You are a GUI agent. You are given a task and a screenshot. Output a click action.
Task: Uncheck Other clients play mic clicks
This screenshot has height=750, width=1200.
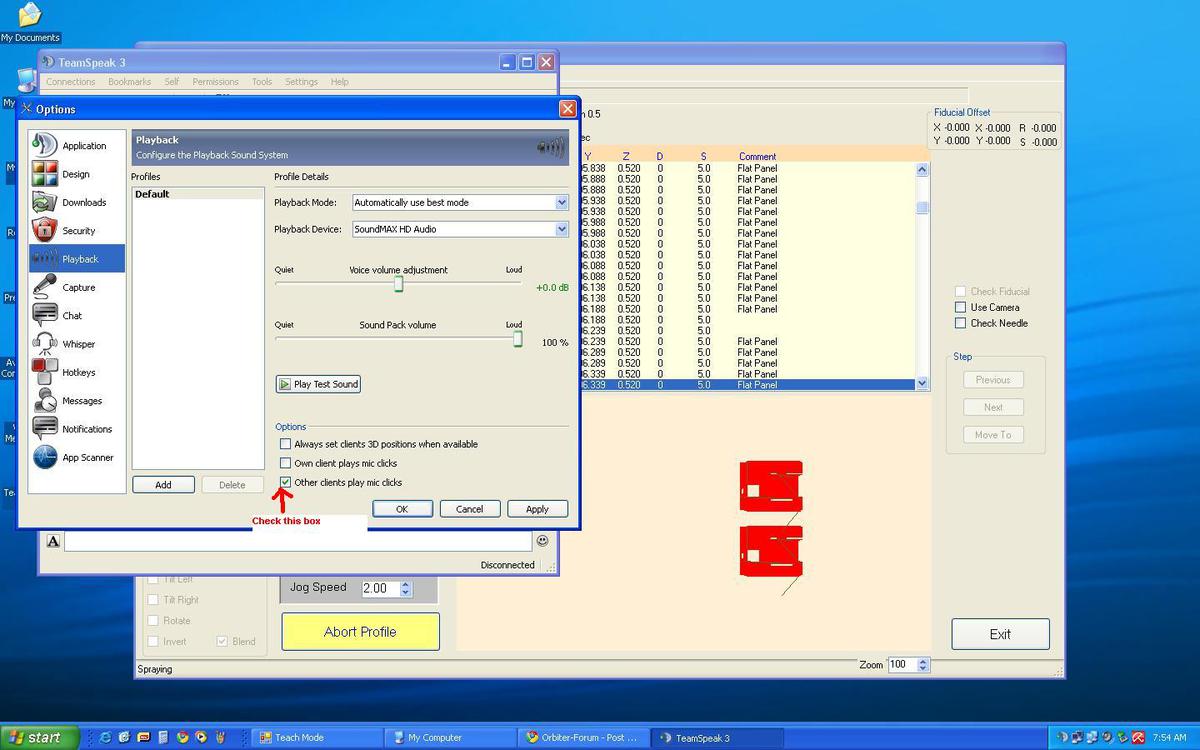[x=285, y=482]
